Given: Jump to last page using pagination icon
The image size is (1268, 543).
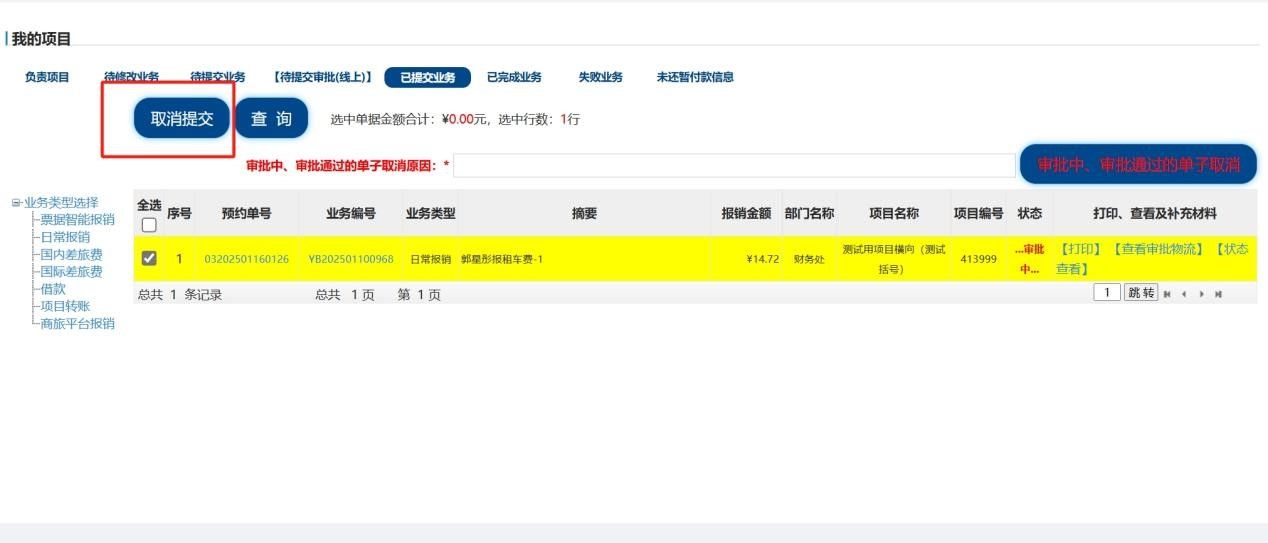Looking at the screenshot, I should point(1218,294).
